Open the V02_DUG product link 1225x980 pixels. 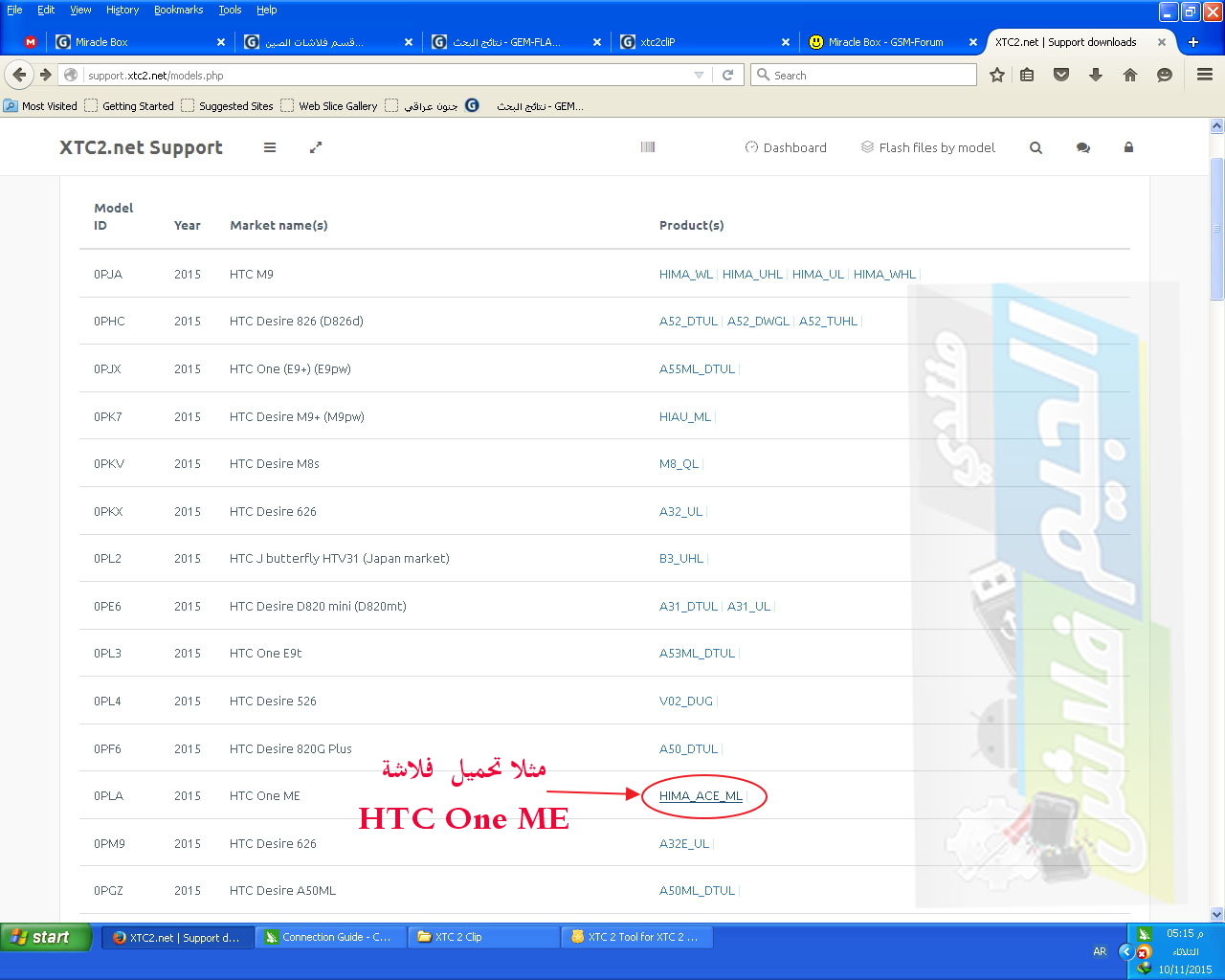[x=686, y=702]
